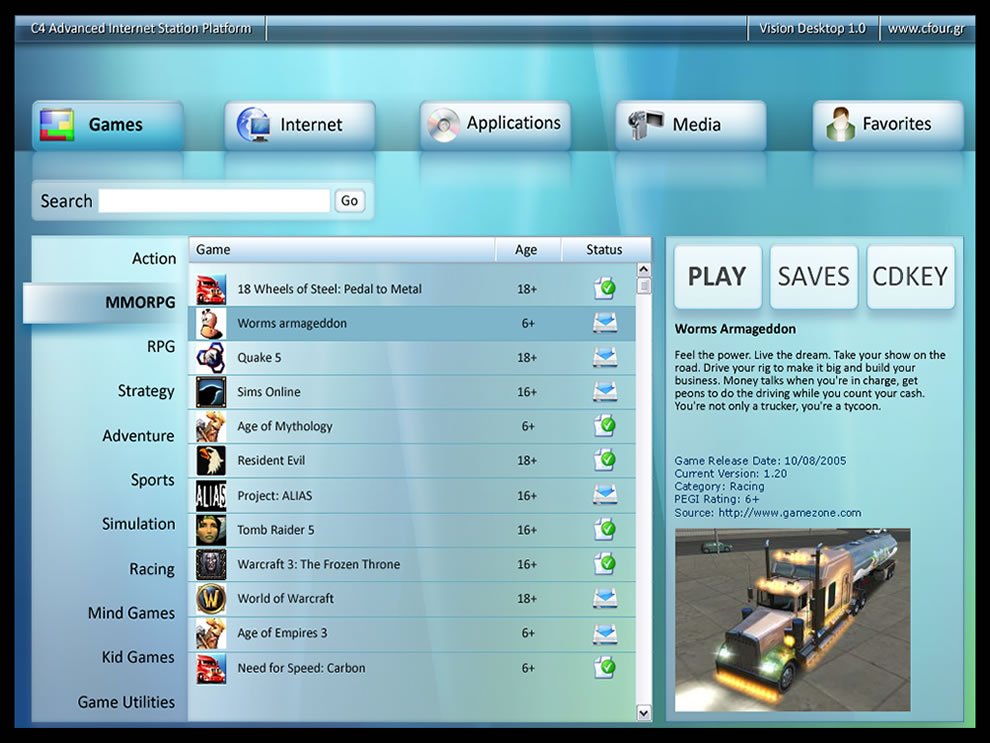Click the Worms armageddon worm icon
Image resolution: width=990 pixels, height=743 pixels.
click(211, 323)
